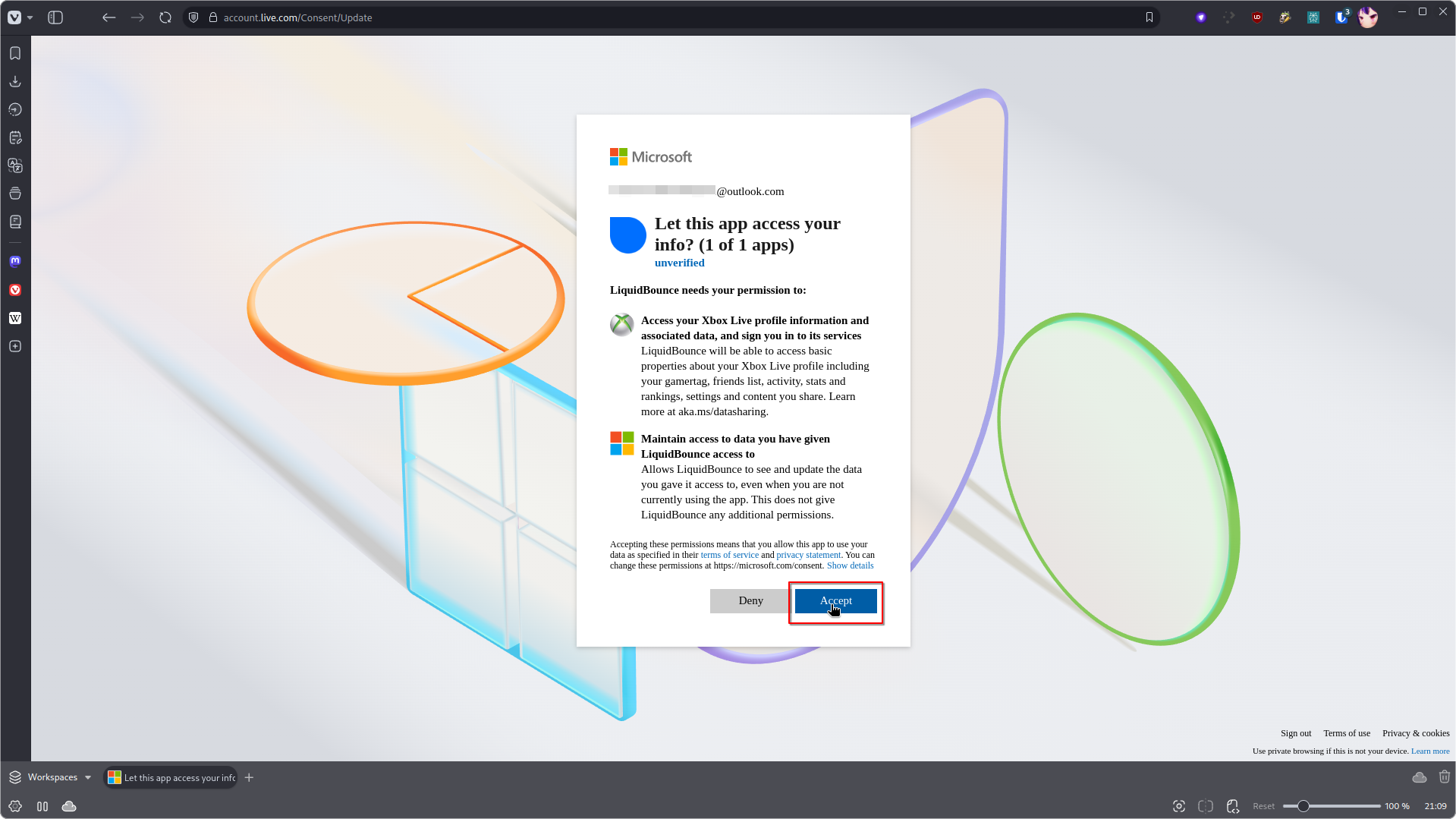Viewport: 1456px width, 819px height.
Task: Open the History panel
Action: point(15,109)
